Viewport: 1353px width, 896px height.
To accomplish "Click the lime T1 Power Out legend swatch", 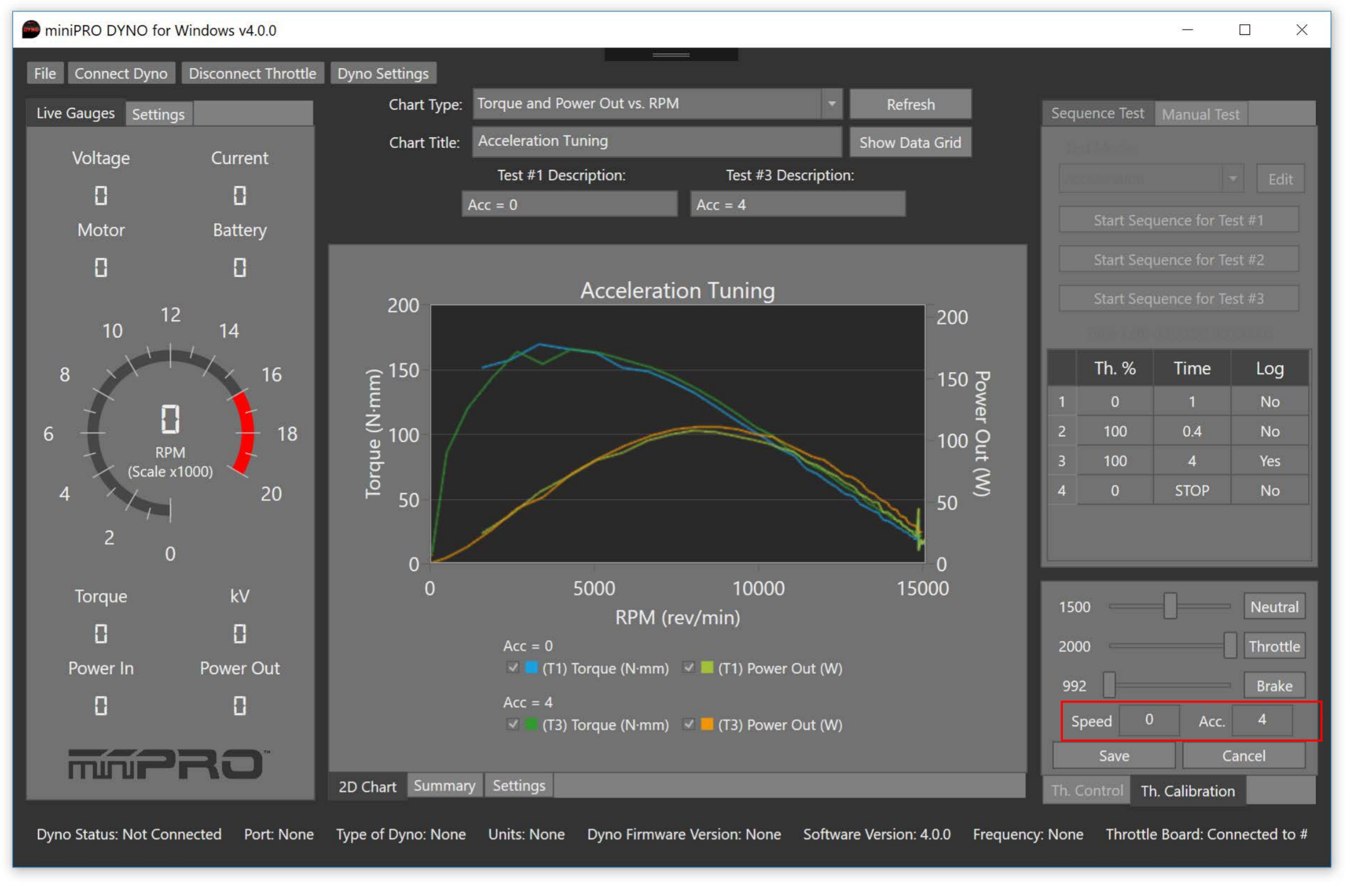I will pyautogui.click(x=707, y=668).
